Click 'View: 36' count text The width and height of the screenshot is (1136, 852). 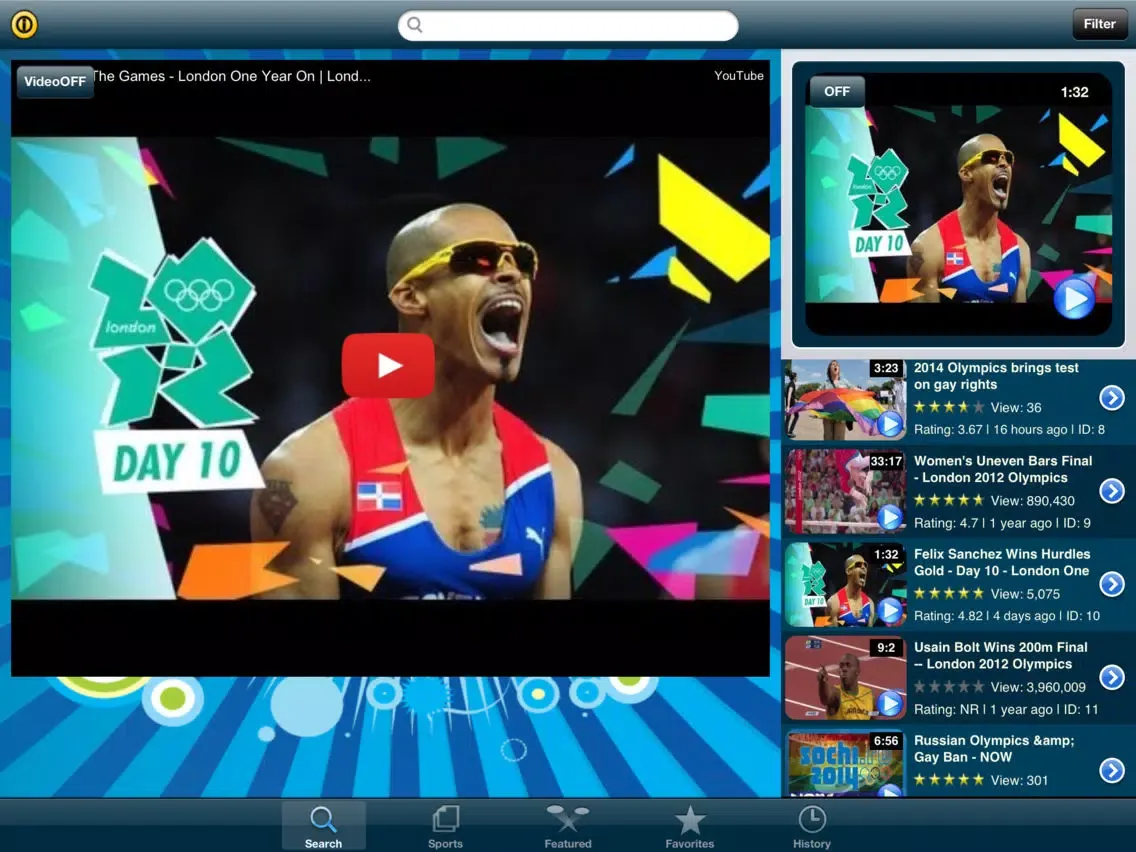tap(1016, 407)
